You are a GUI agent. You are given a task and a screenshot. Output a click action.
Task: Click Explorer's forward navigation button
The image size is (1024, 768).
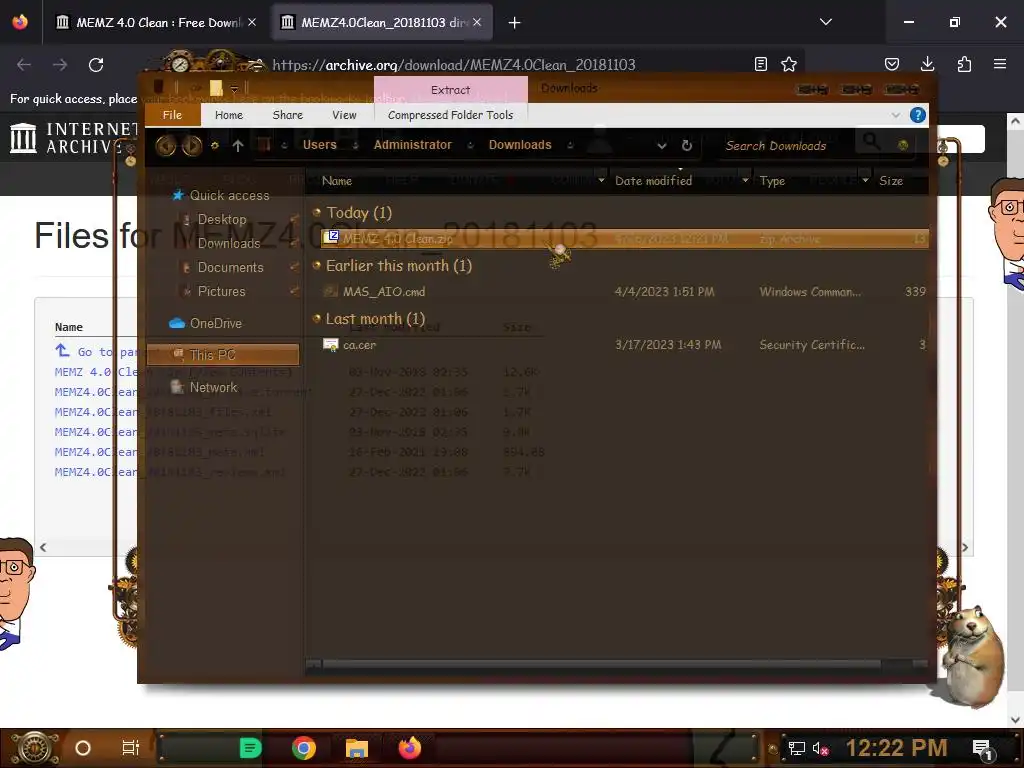pos(191,145)
